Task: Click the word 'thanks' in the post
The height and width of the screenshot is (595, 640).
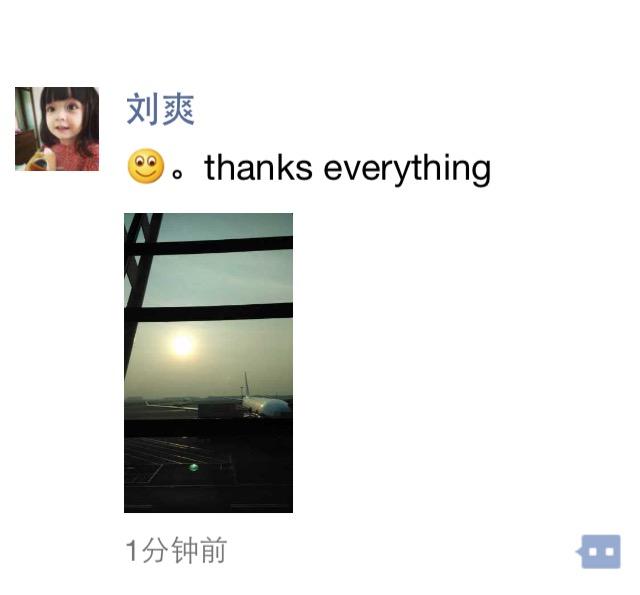Action: tap(258, 167)
